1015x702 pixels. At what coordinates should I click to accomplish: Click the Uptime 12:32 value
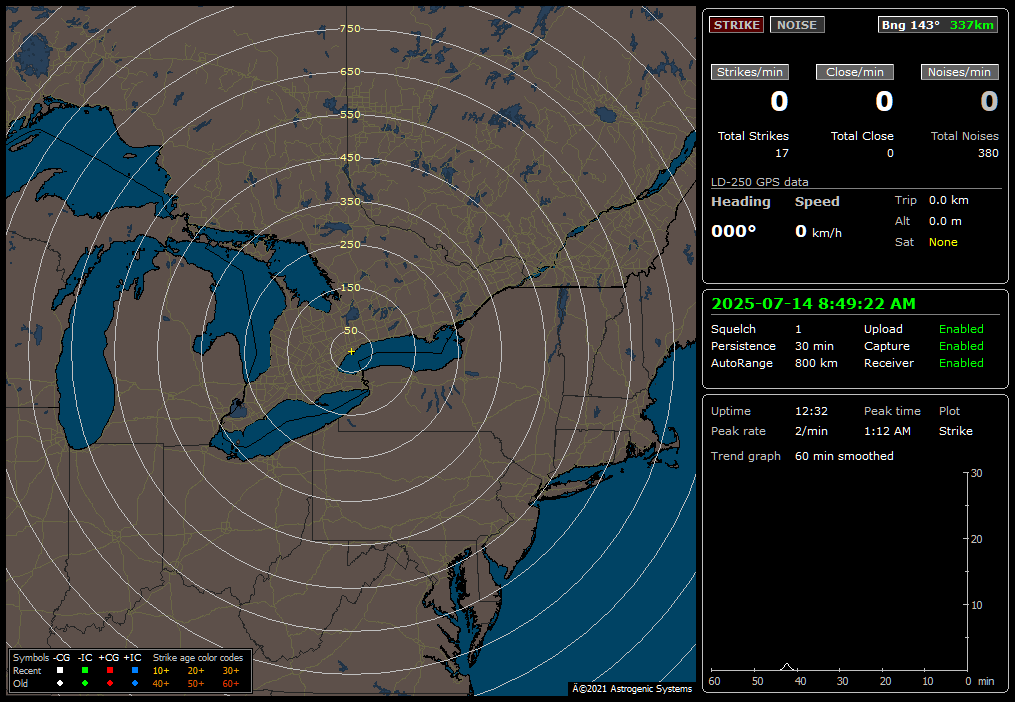click(x=811, y=411)
